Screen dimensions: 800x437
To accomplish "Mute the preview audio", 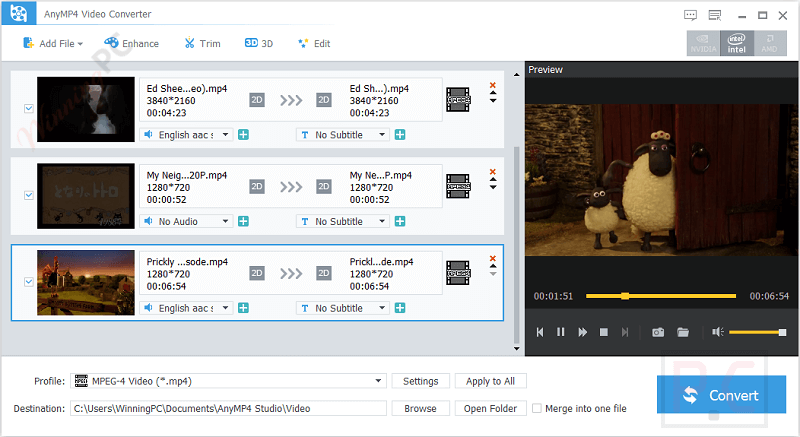I will (718, 332).
